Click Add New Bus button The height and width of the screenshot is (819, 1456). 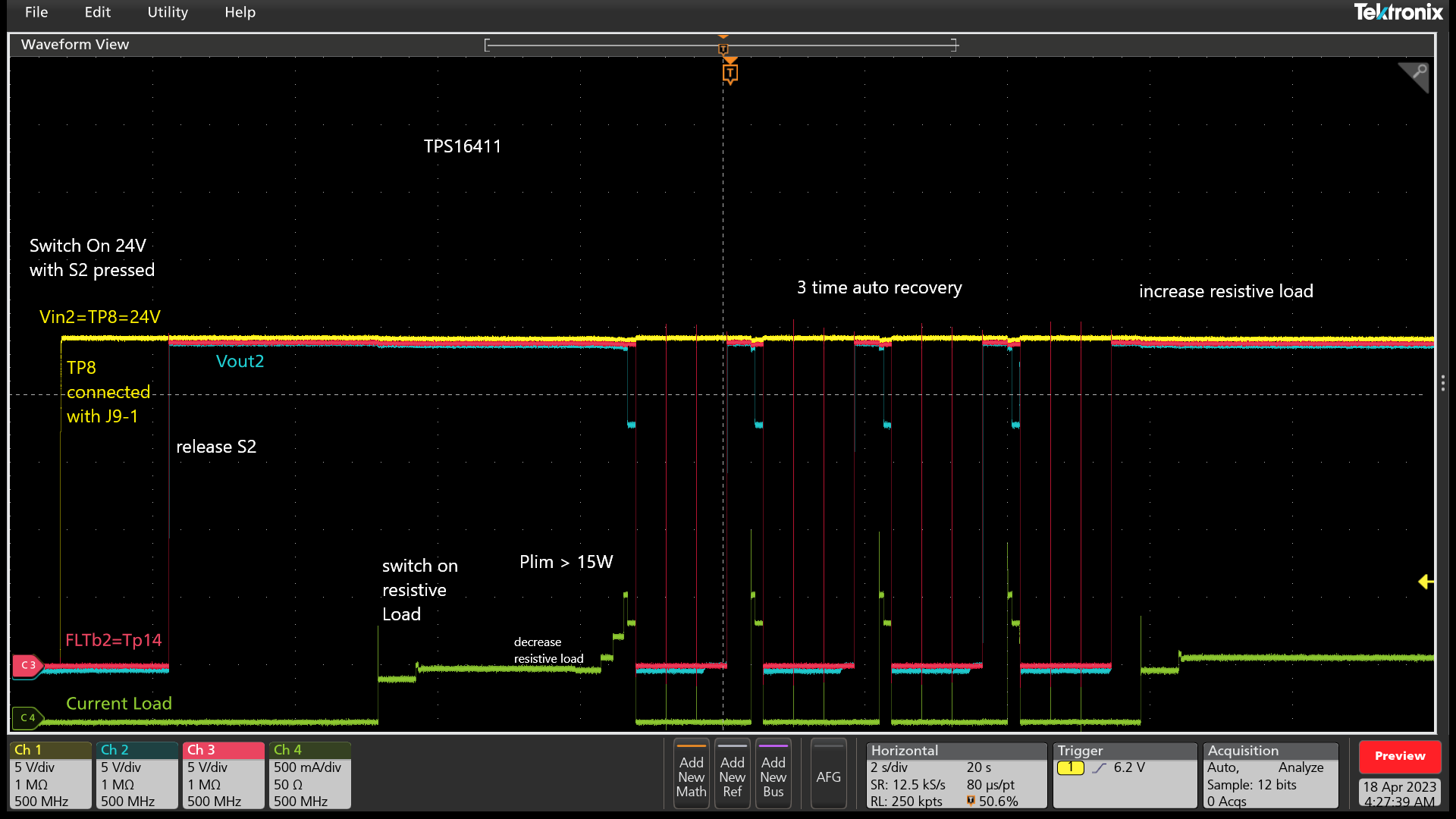773,775
